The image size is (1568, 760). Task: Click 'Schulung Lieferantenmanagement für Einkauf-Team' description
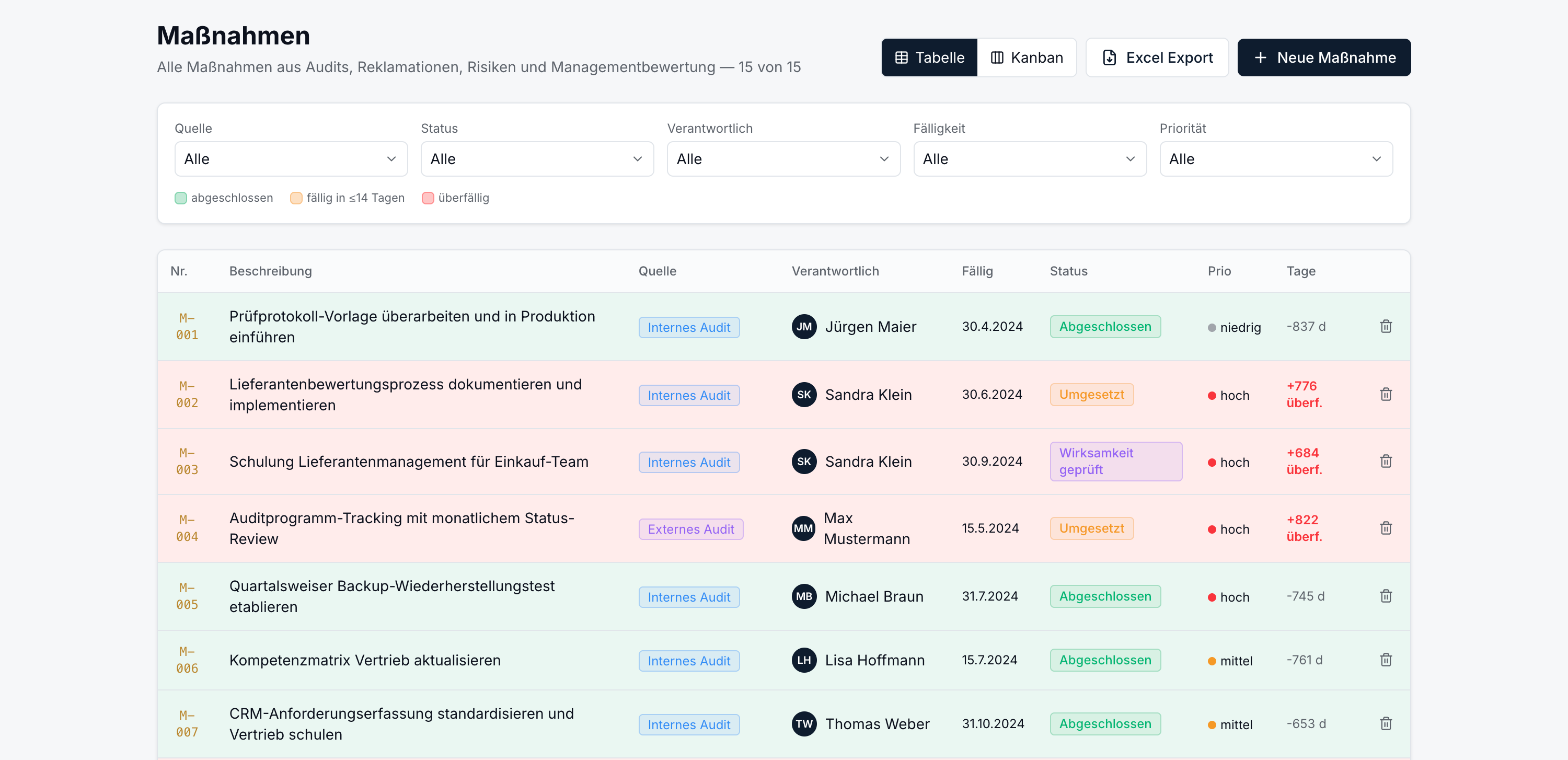click(409, 462)
